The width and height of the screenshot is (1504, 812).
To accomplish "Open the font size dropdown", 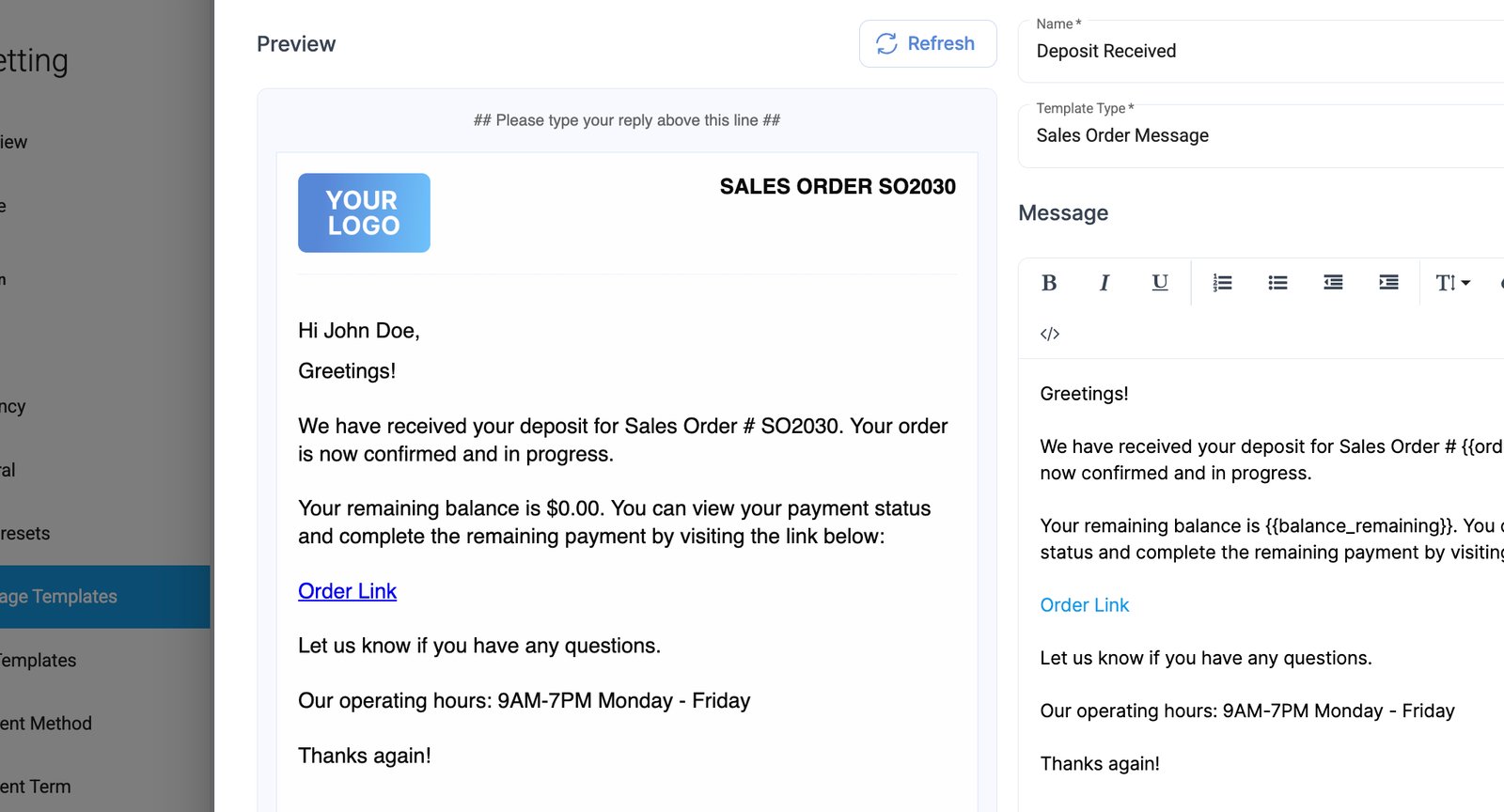I will (x=1452, y=283).
